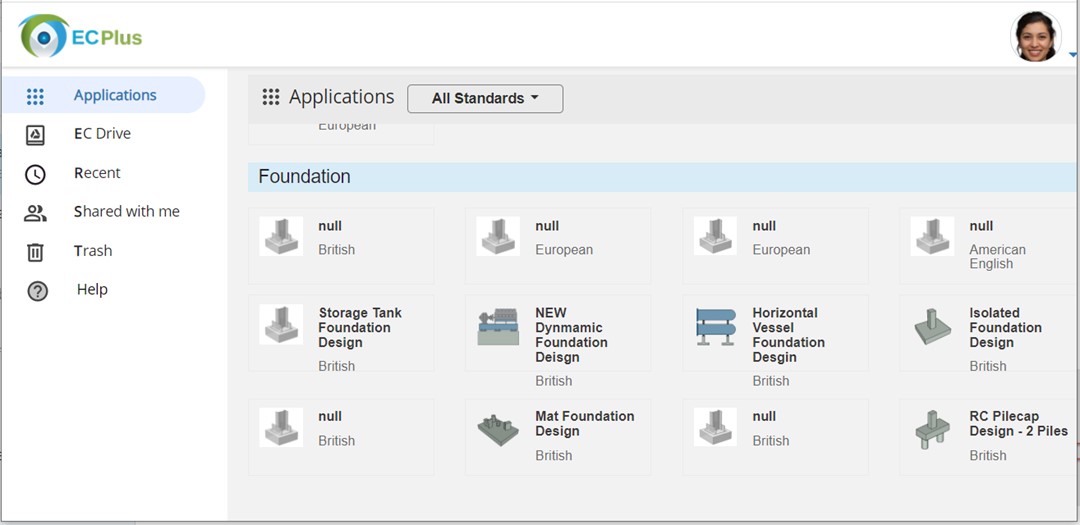This screenshot has height=525, width=1080.
Task: Click the Horizontal Vessel Foundation icon
Action: (716, 327)
